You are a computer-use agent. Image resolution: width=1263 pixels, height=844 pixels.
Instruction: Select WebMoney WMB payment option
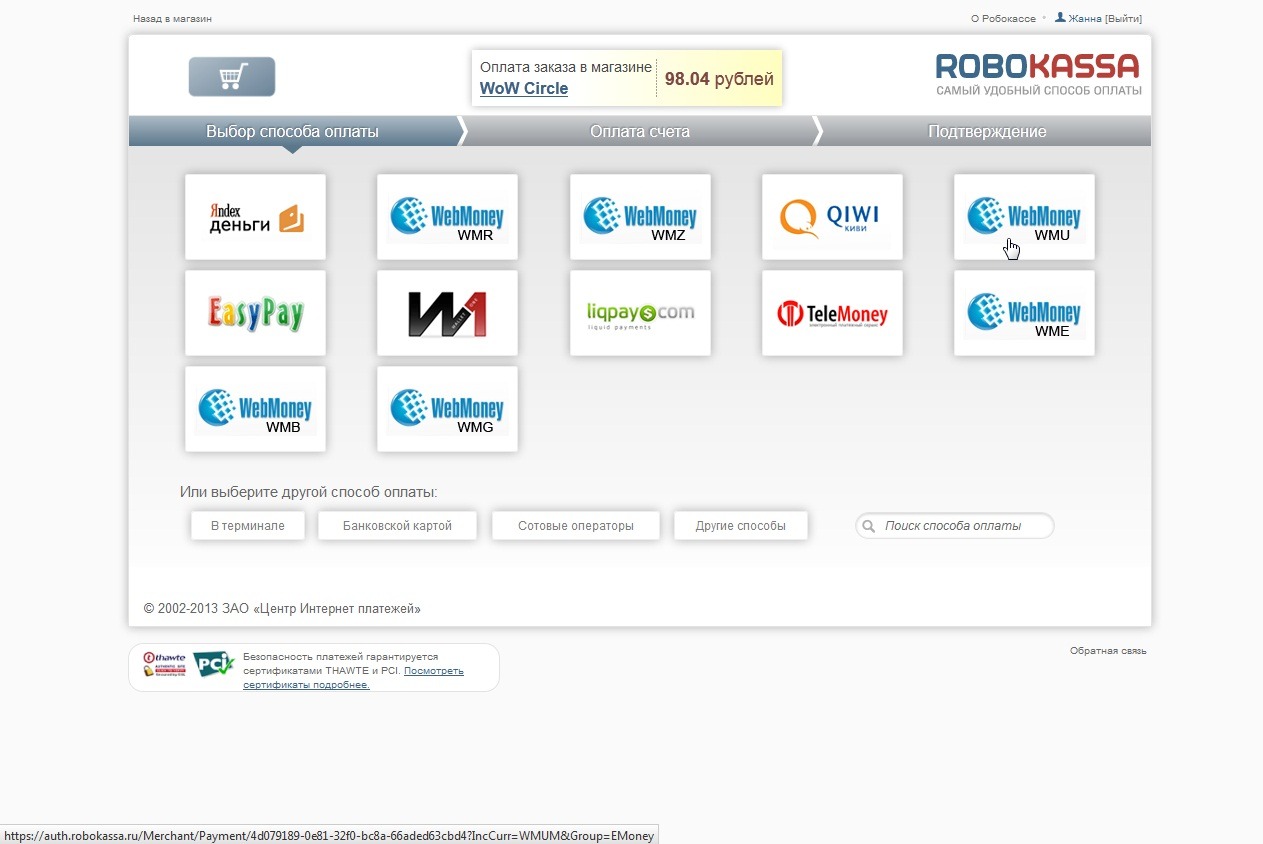[x=255, y=409]
